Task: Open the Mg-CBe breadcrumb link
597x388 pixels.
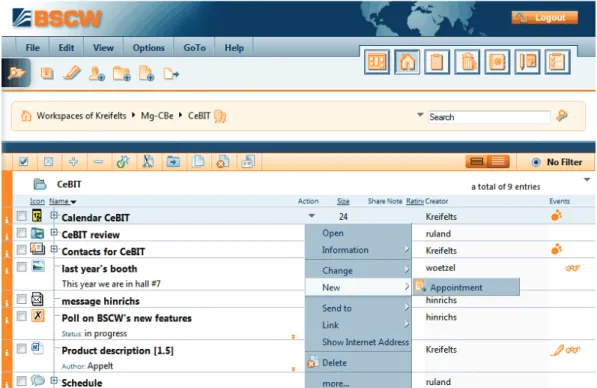Action: (x=157, y=115)
